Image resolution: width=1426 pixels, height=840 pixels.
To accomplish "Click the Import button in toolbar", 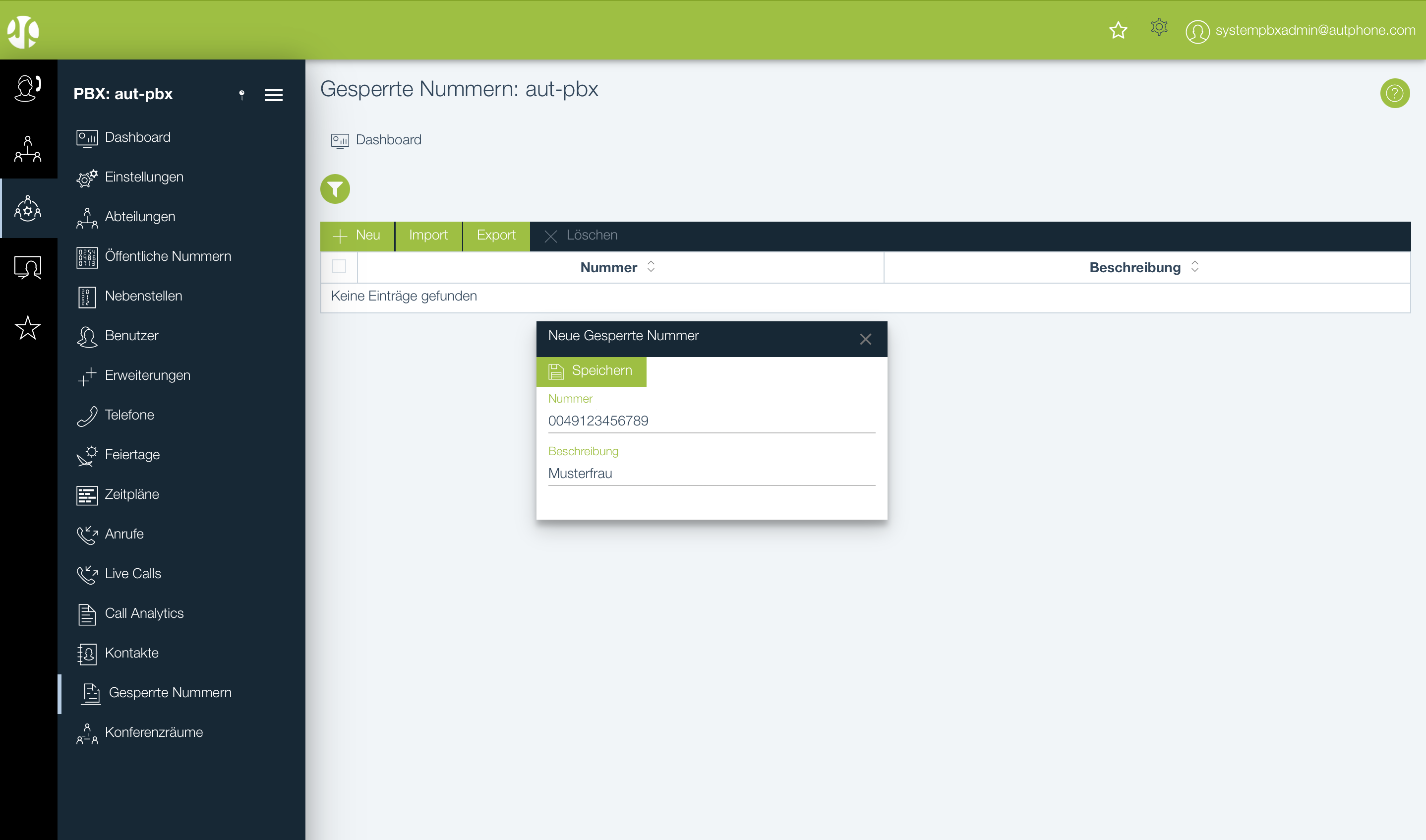I will point(428,236).
